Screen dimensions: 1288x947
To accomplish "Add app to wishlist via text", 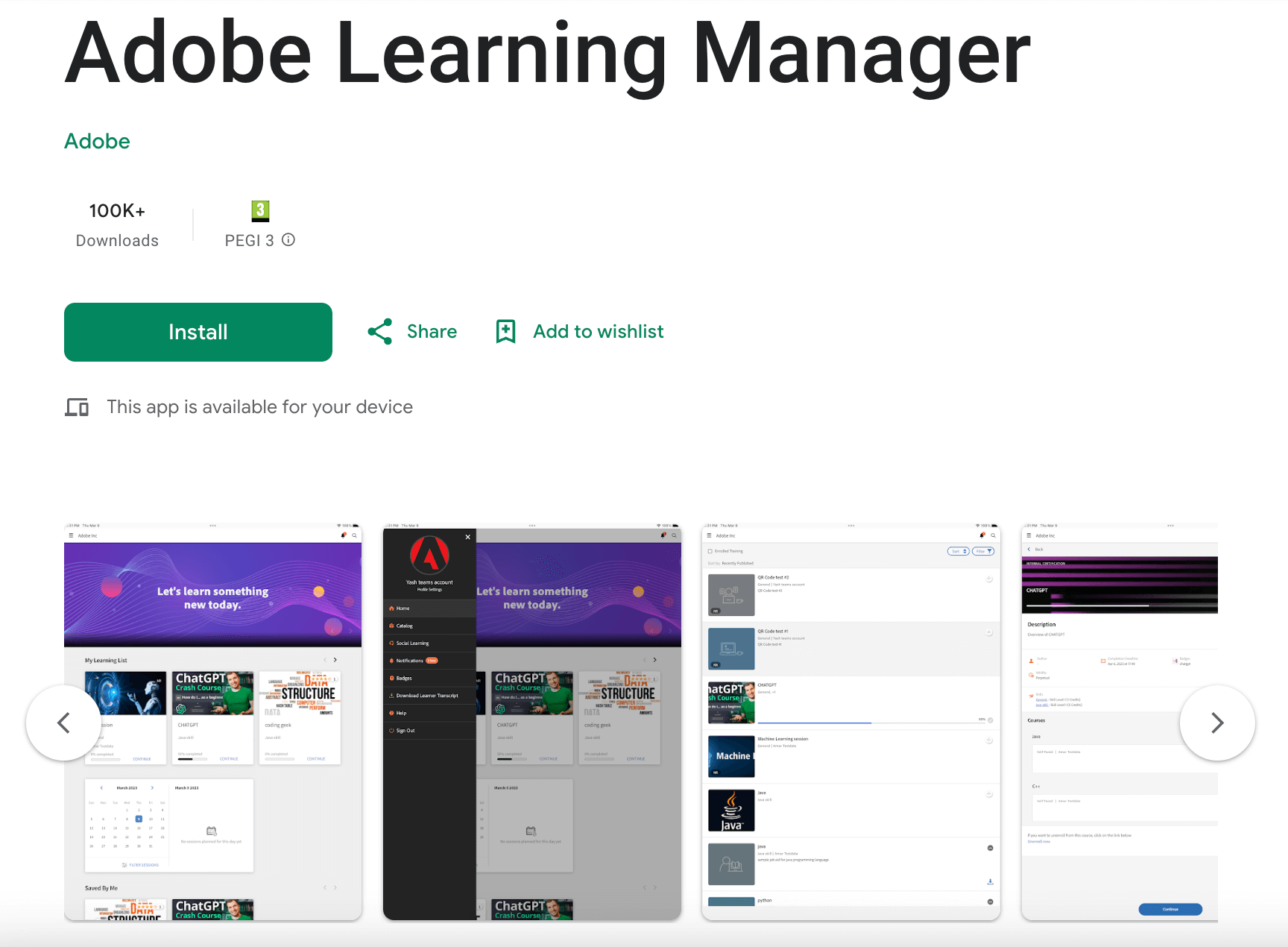I will point(599,332).
